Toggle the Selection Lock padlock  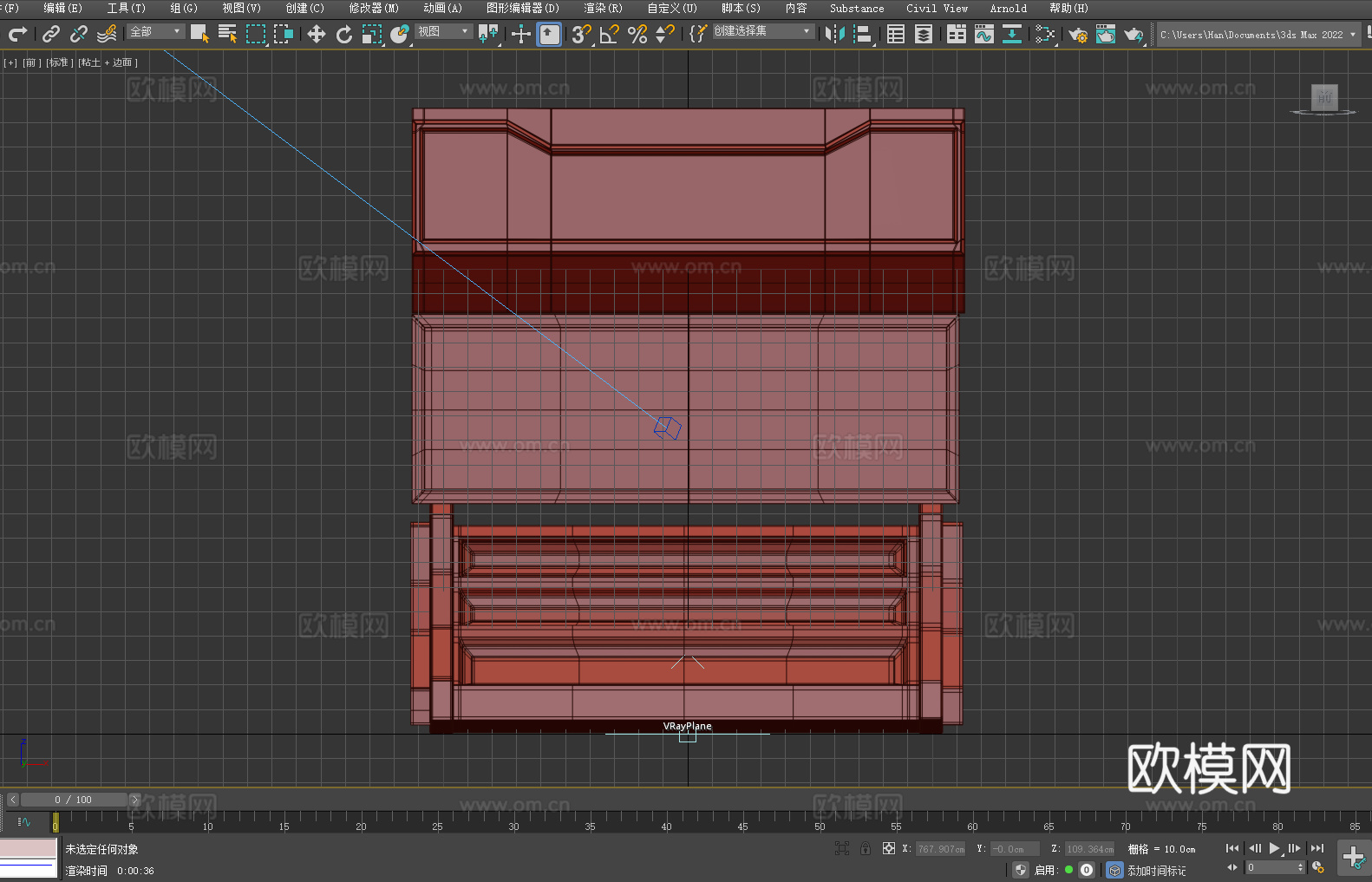866,848
